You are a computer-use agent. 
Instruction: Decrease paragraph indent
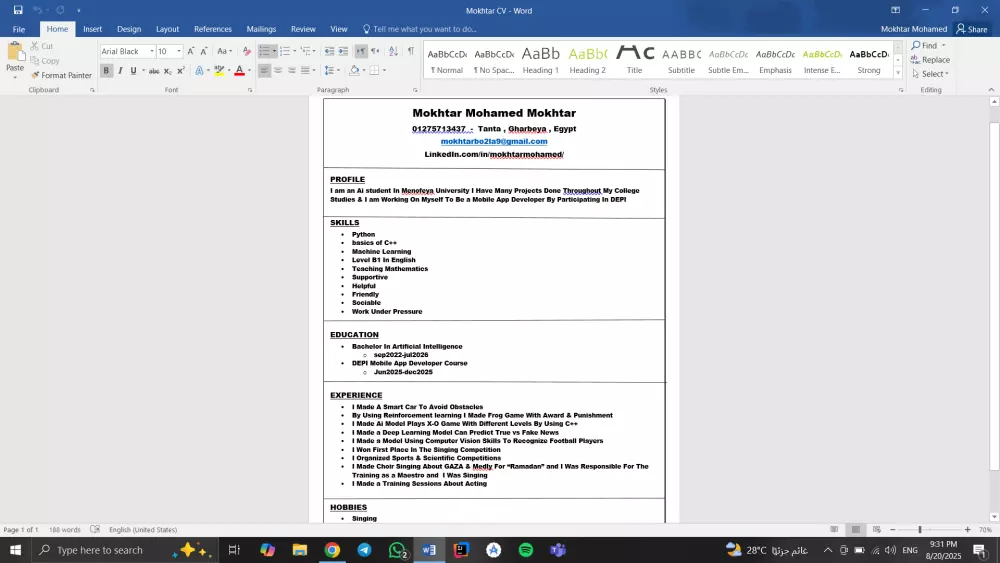[x=329, y=51]
